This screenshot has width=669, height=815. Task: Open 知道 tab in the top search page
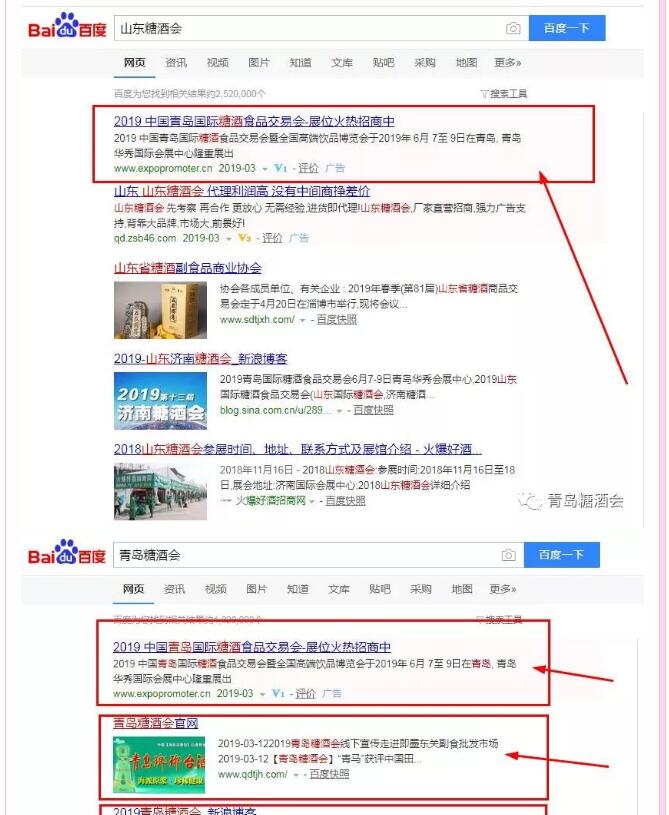(x=300, y=62)
